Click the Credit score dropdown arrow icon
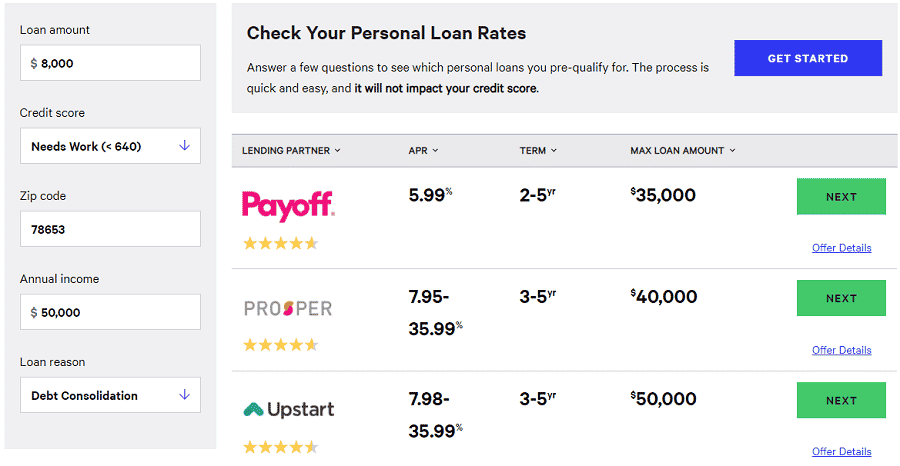The height and width of the screenshot is (466, 900). pos(184,146)
